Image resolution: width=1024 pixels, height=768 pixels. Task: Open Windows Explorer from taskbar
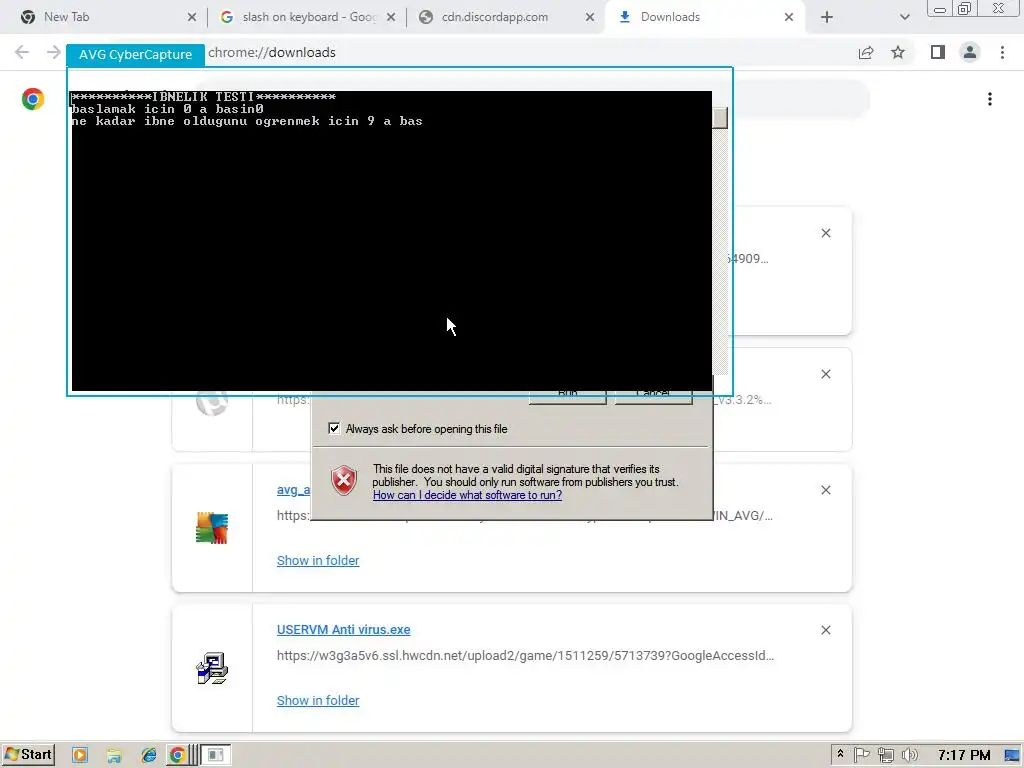point(114,756)
